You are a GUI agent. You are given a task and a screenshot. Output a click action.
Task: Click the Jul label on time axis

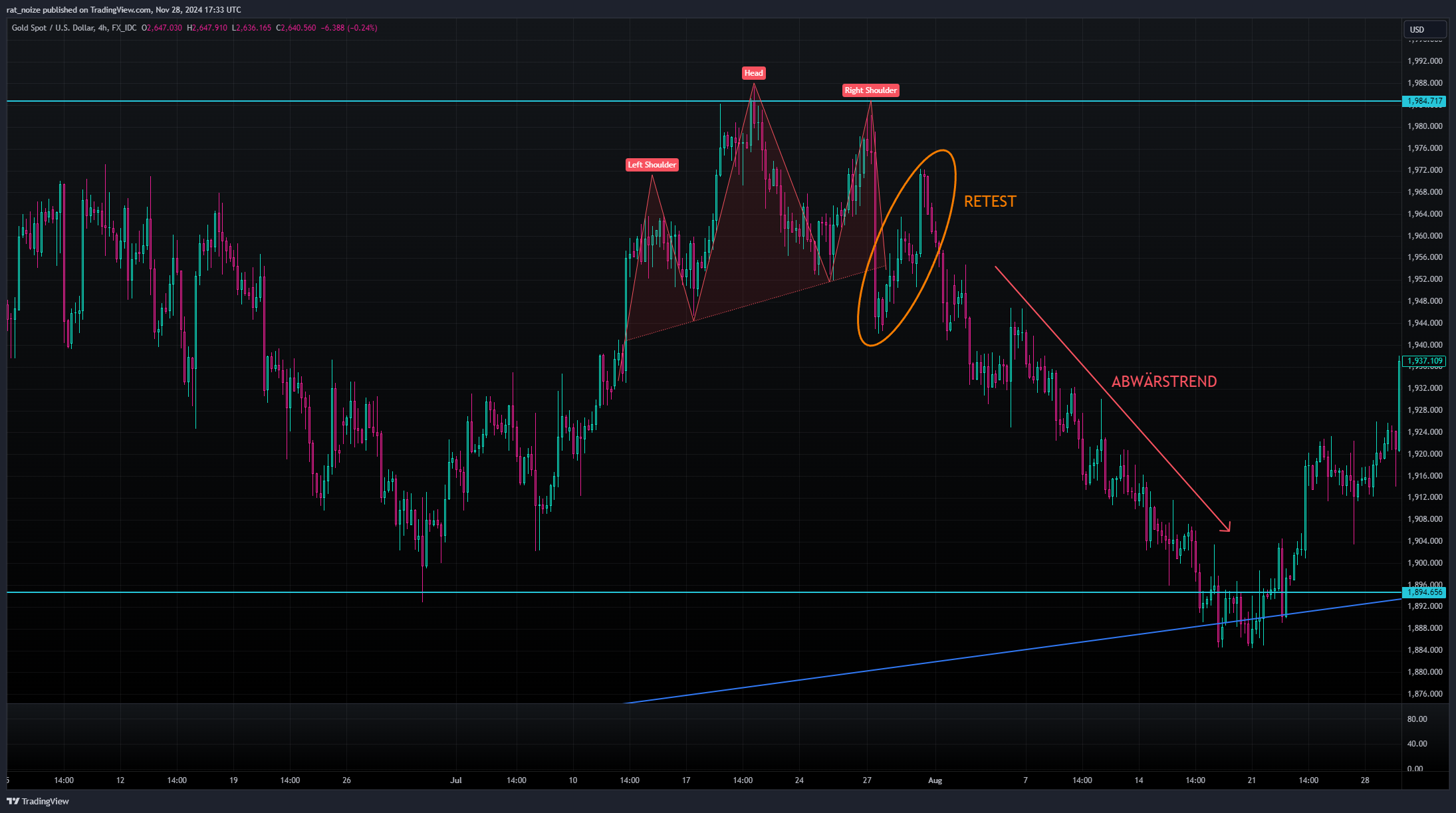[x=456, y=780]
